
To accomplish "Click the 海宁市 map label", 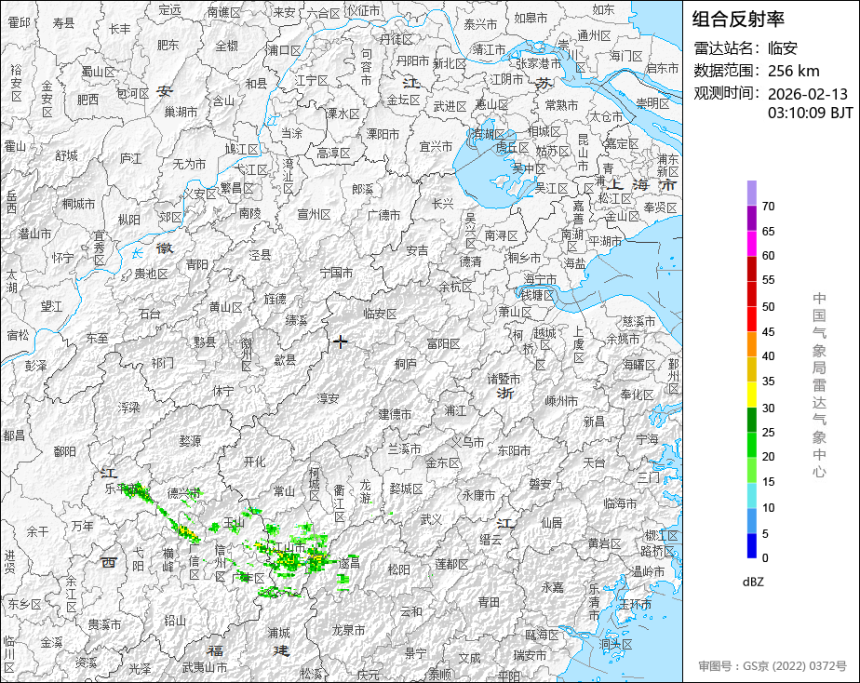I will click(540, 280).
